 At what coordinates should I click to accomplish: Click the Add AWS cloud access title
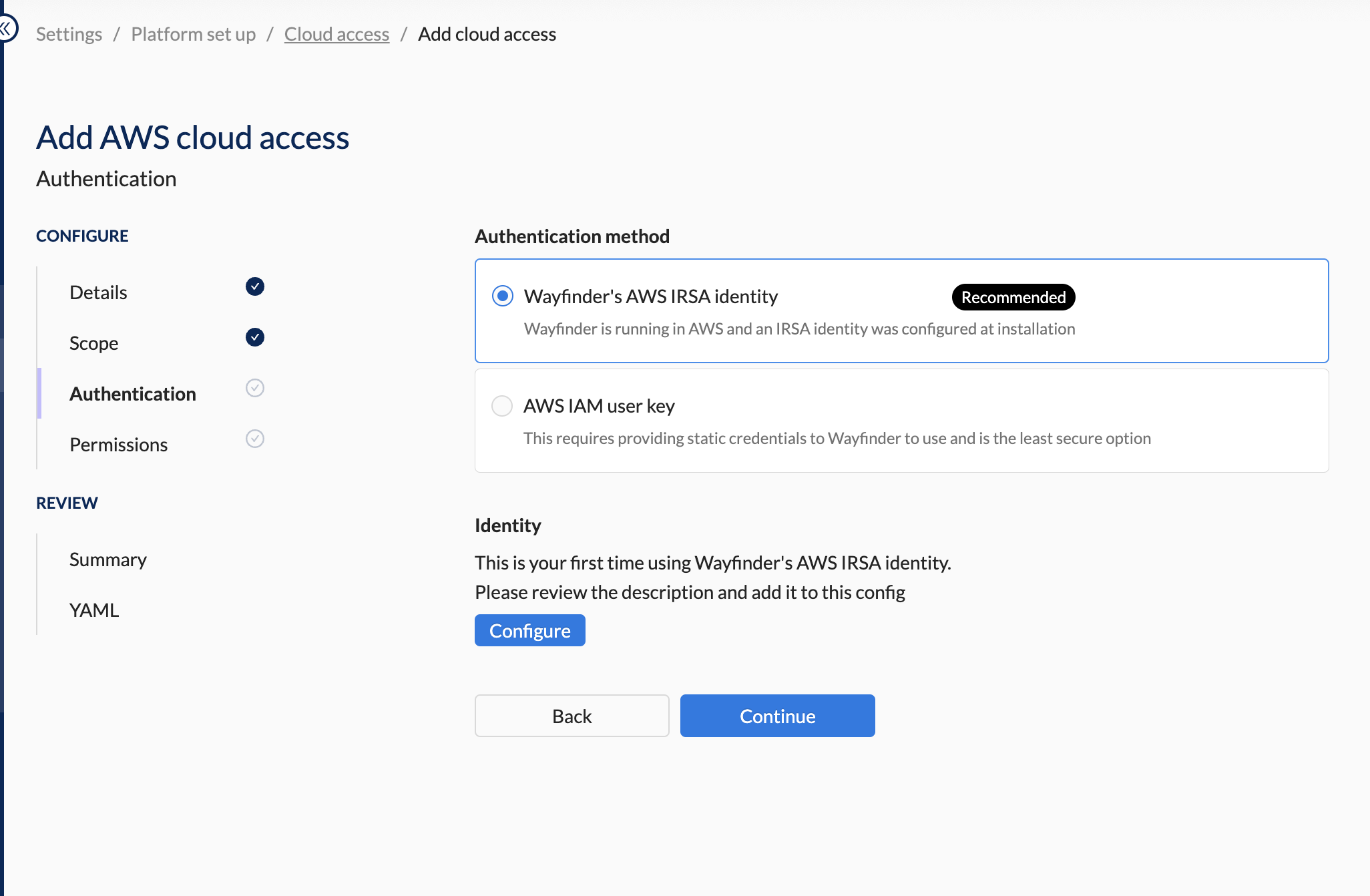(192, 138)
